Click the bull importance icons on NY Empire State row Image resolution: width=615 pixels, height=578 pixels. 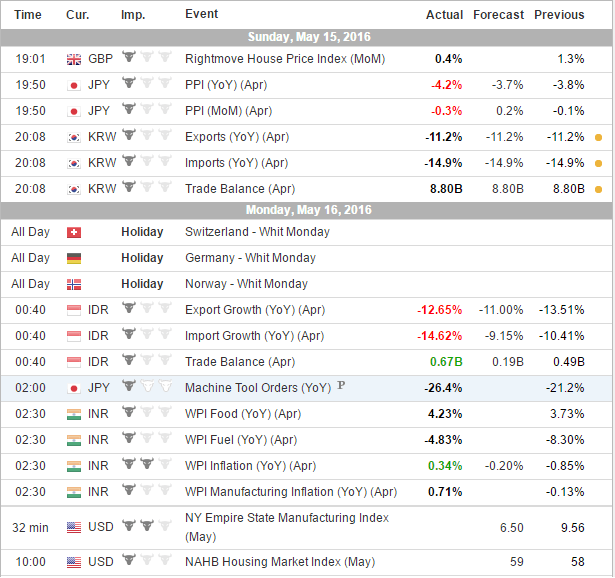pos(147,525)
